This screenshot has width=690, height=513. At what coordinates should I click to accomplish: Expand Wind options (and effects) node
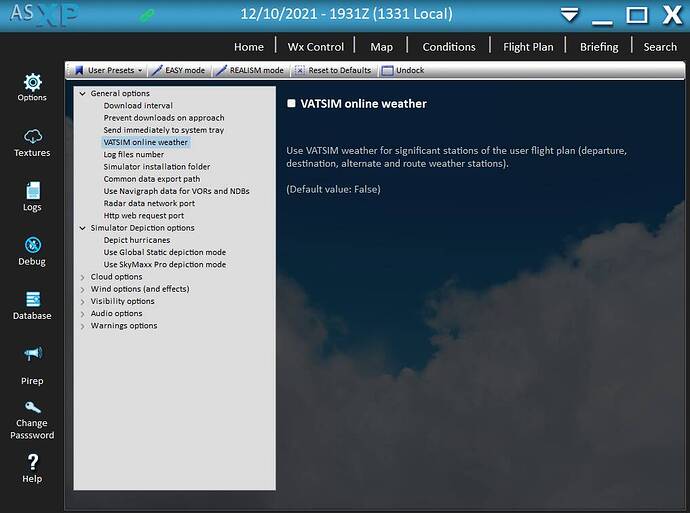pos(82,289)
